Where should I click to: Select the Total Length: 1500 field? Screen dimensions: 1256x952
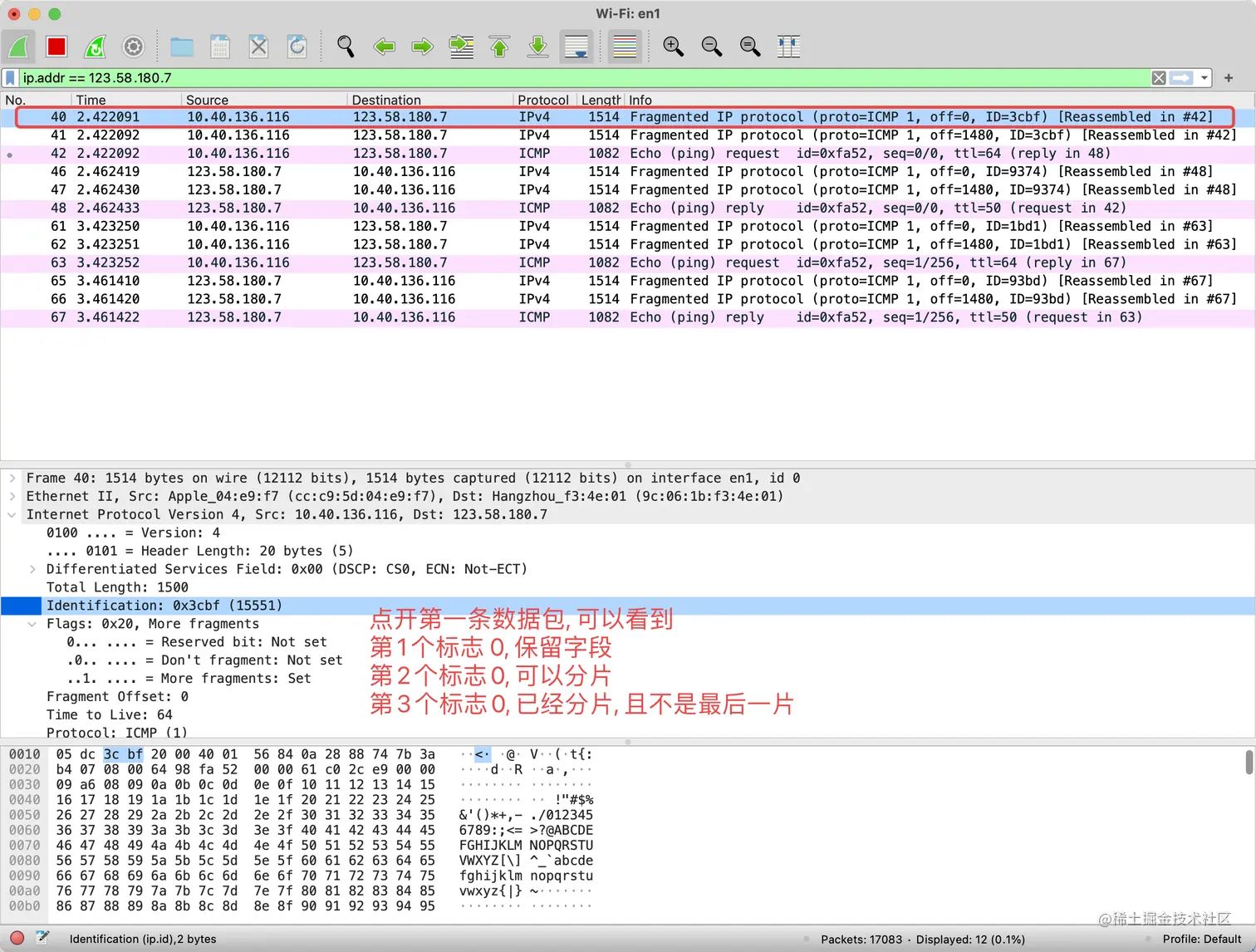coord(117,588)
